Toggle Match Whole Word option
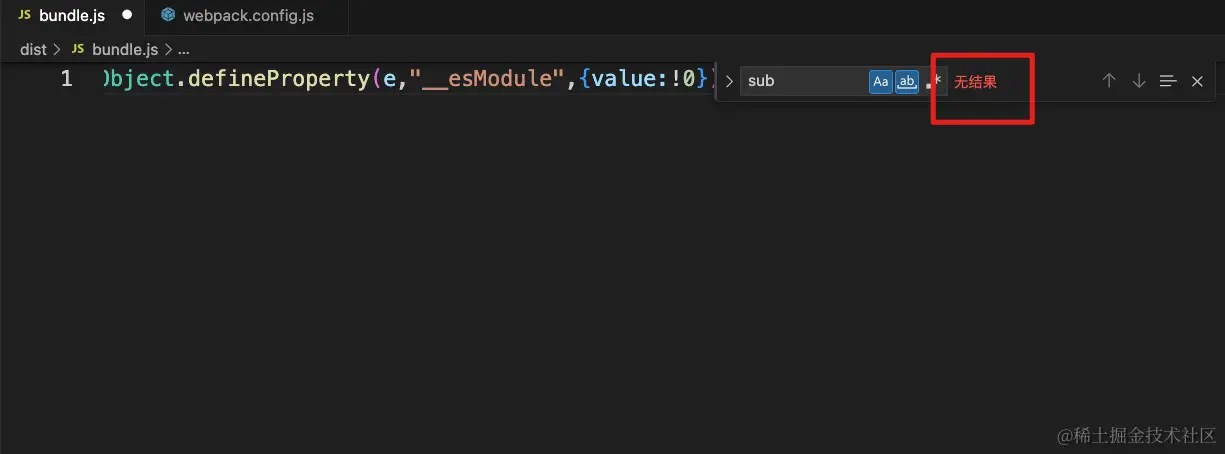The width and height of the screenshot is (1225, 454). pos(907,81)
